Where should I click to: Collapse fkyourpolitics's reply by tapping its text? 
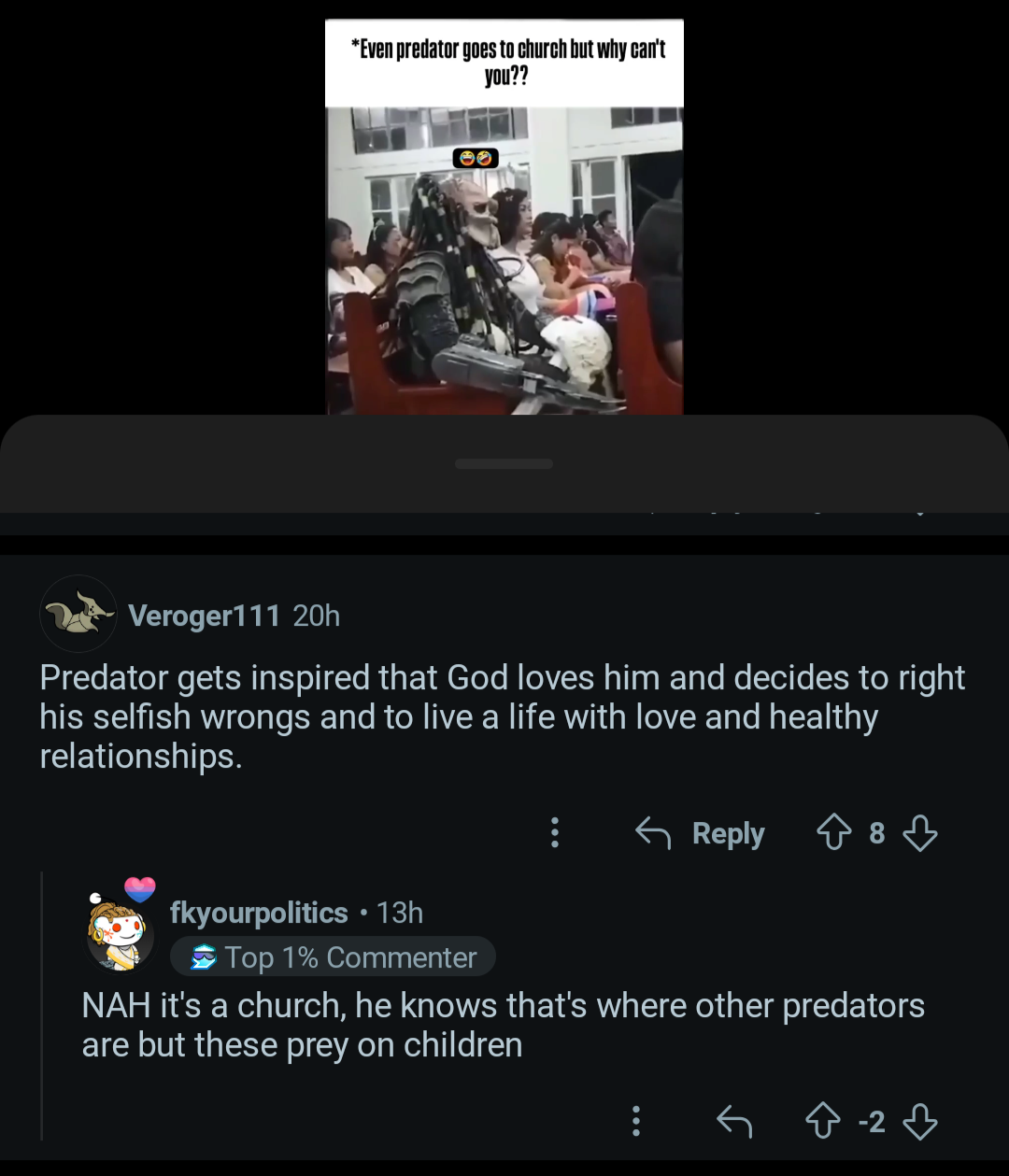point(504,1025)
